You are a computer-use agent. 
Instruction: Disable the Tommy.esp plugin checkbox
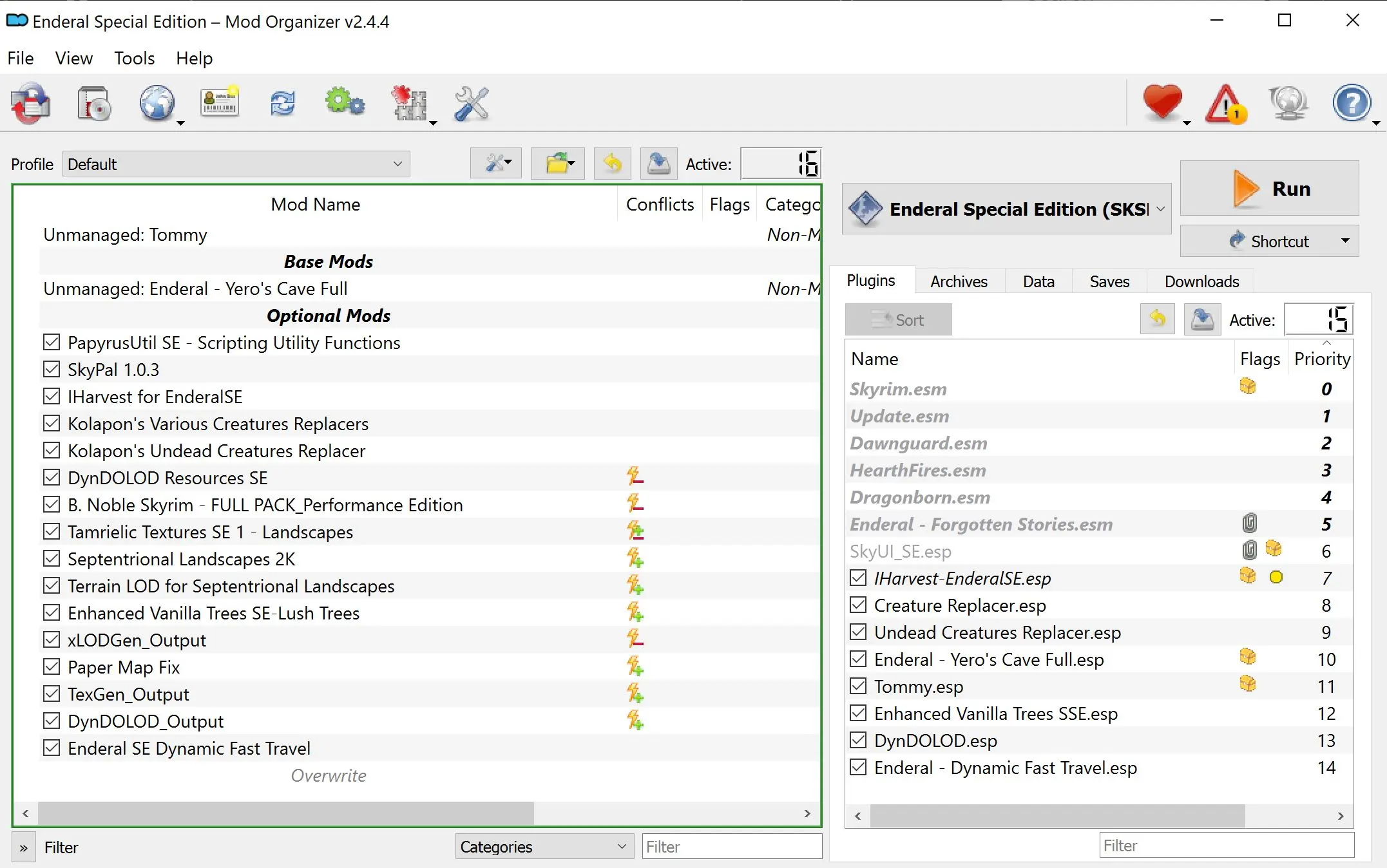(x=858, y=686)
